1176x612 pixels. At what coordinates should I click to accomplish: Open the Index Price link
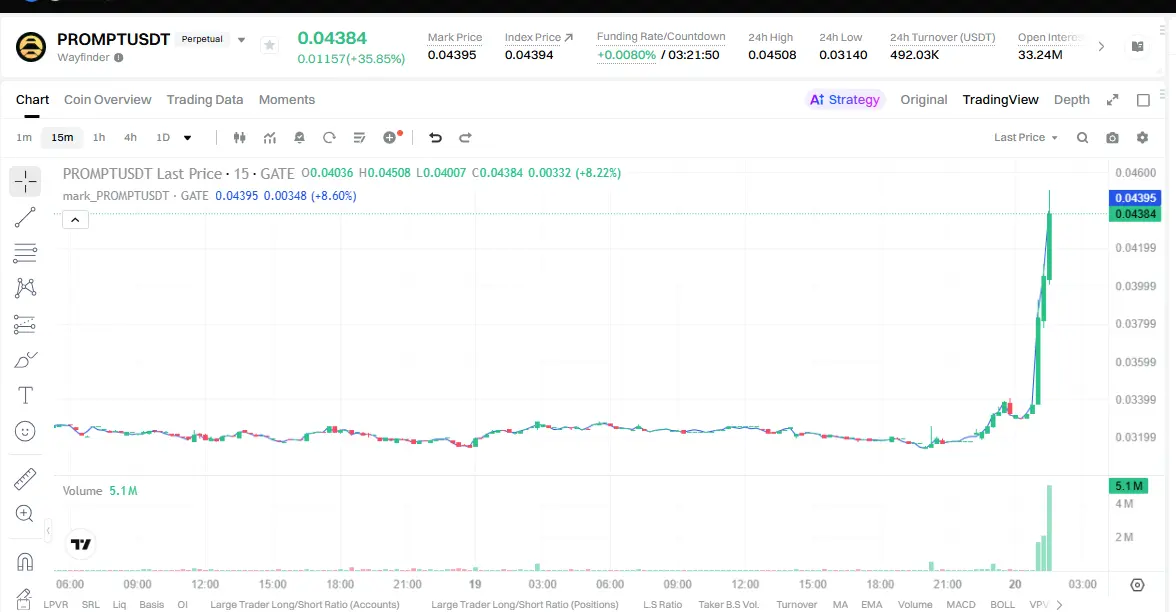[x=538, y=37]
